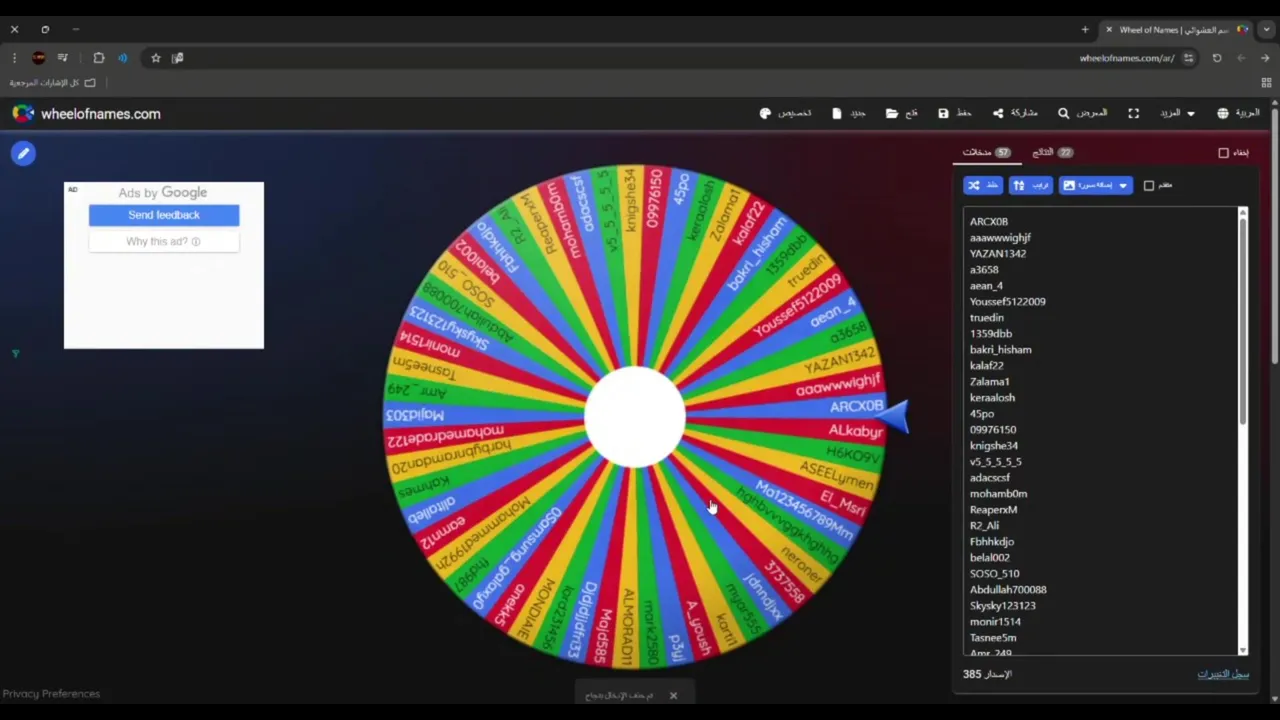
Task: Open the gallery search (المعرض)
Action: pos(1082,114)
